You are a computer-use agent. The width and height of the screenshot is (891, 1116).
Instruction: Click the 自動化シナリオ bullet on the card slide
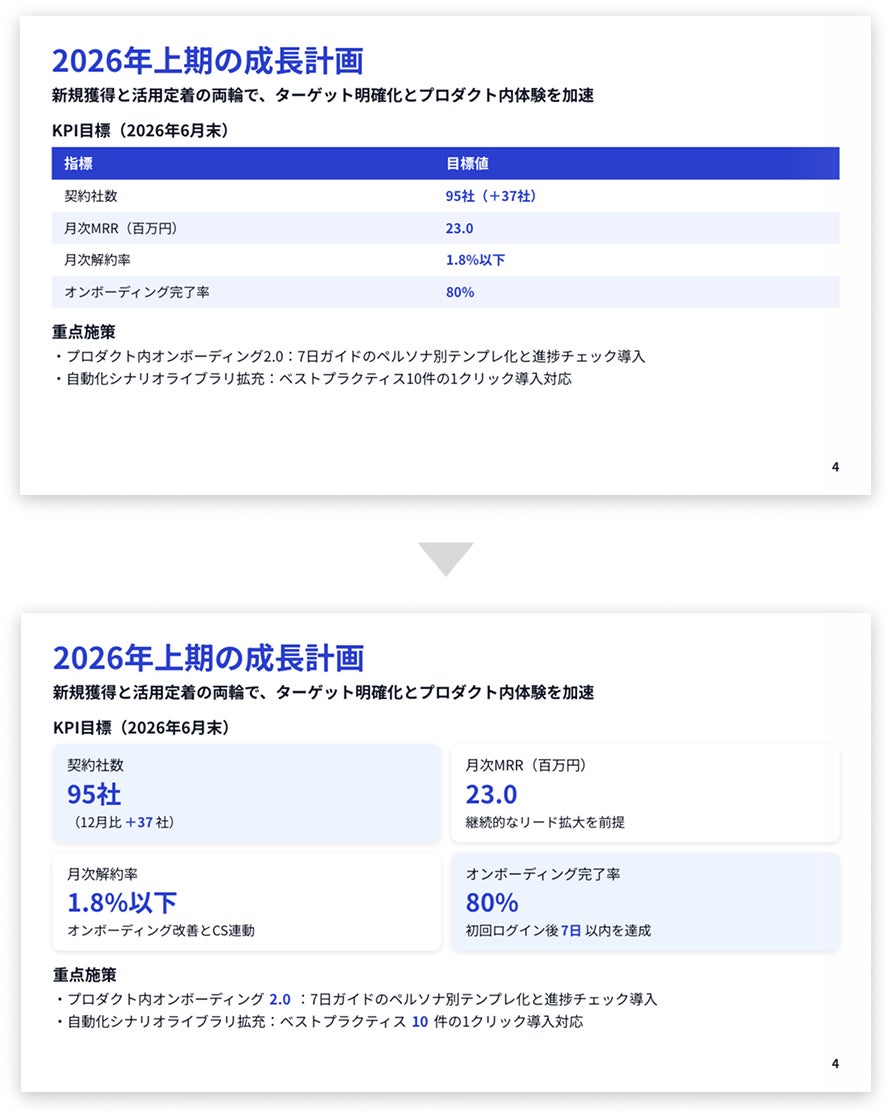pos(319,1022)
